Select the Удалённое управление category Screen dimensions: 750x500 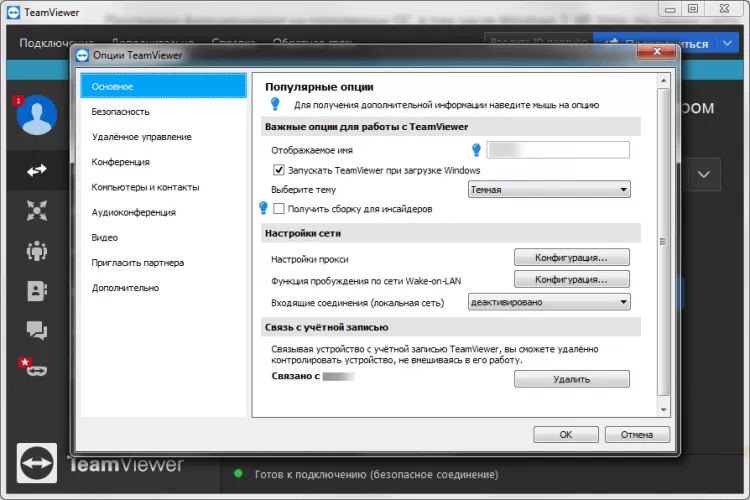164,137
